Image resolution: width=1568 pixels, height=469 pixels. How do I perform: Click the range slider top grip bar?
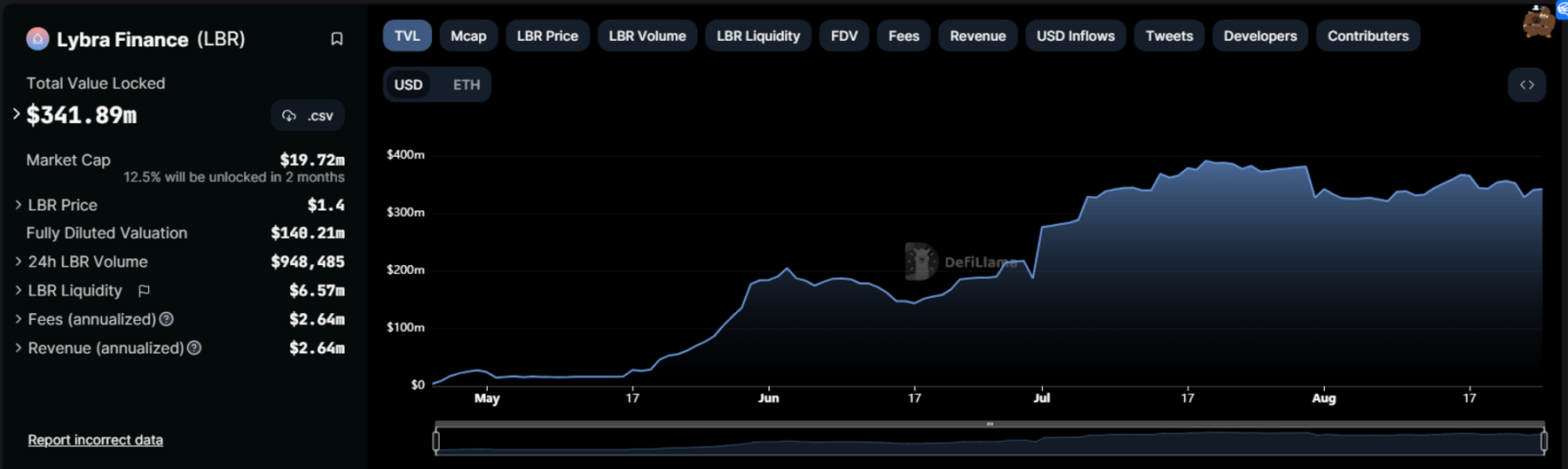point(990,425)
